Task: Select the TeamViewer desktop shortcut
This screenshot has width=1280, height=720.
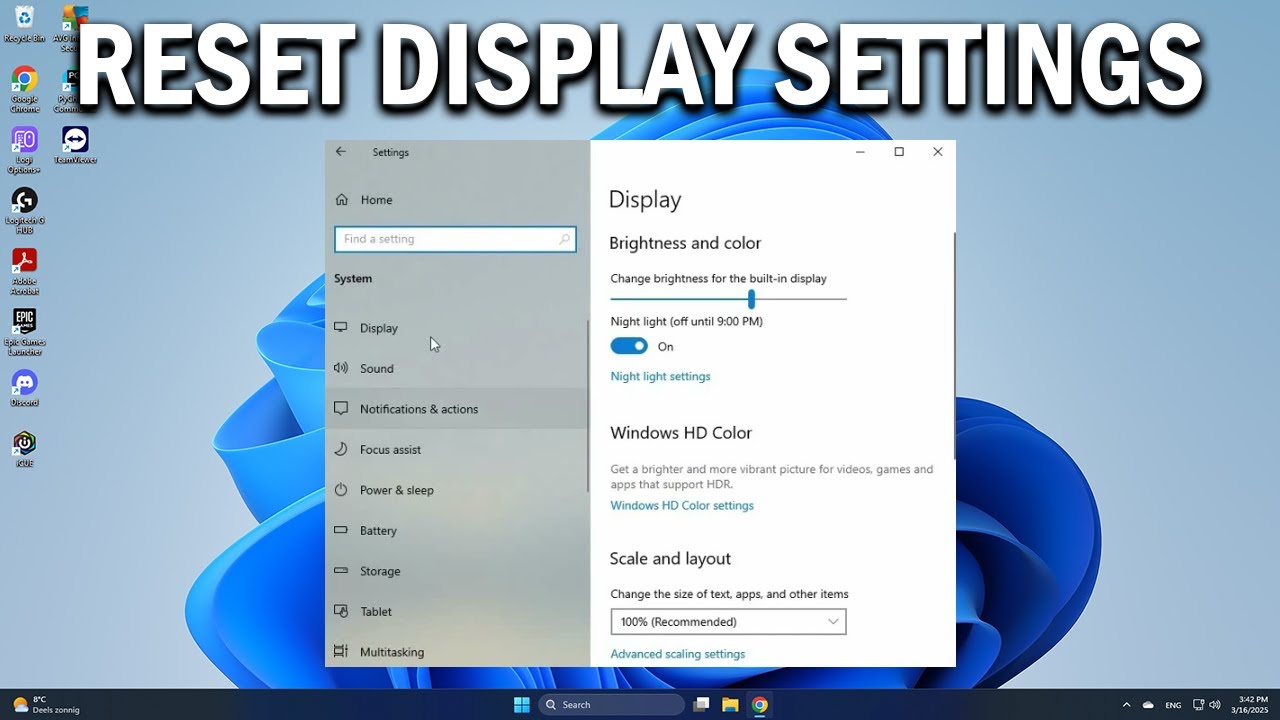Action: (x=75, y=145)
